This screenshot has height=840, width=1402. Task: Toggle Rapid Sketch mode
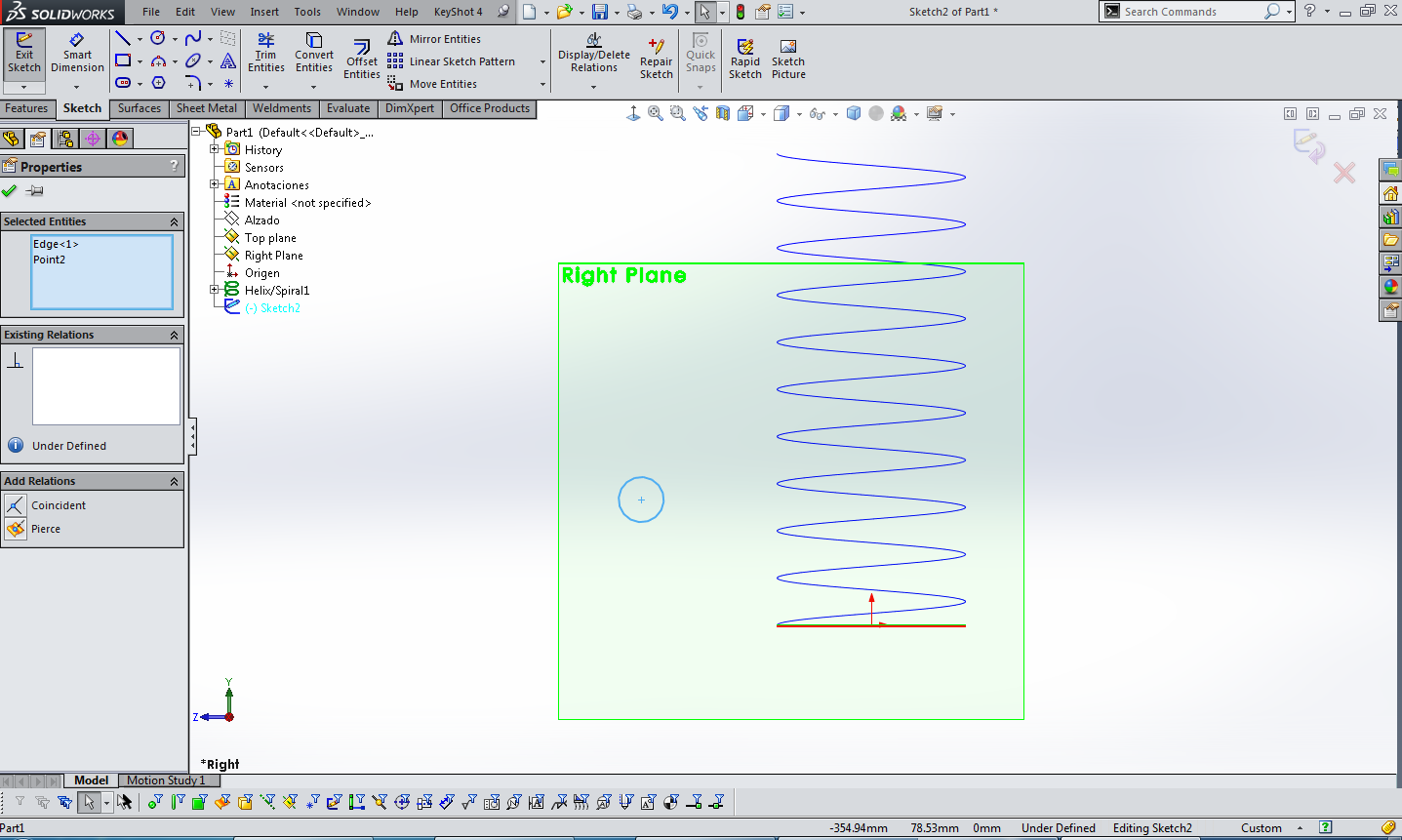[x=744, y=54]
